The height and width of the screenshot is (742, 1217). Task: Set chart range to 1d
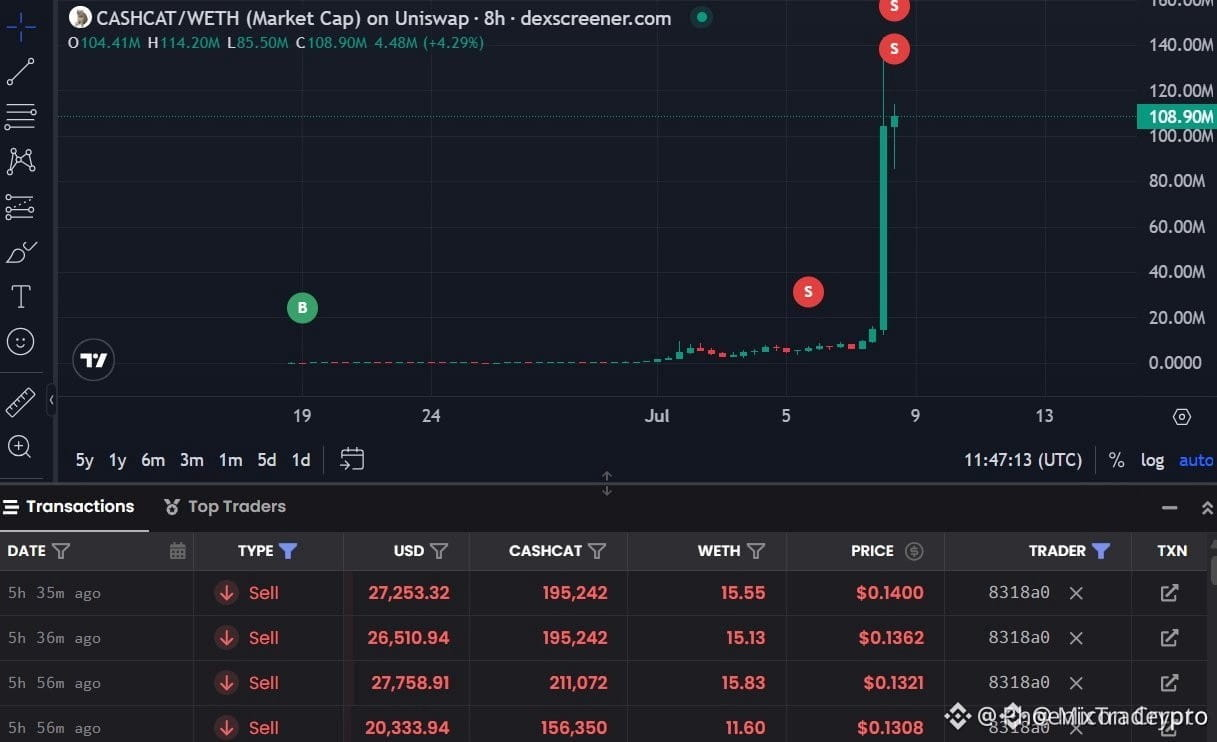click(x=301, y=460)
